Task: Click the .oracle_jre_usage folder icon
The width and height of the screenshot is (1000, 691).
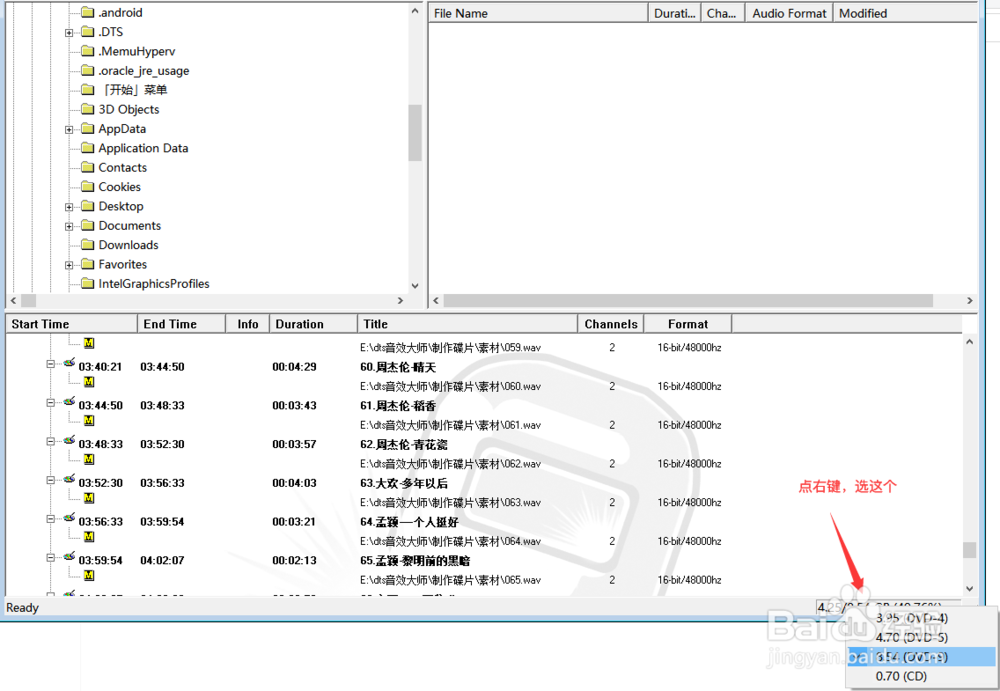Action: tap(88, 71)
